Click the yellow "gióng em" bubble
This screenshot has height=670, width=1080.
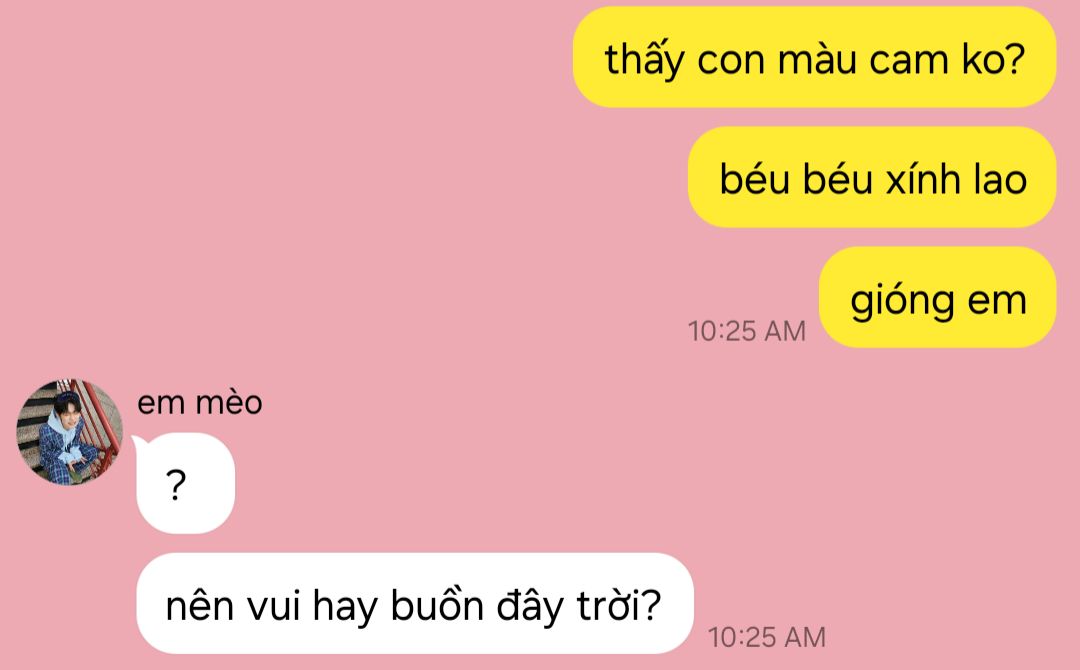point(937,297)
